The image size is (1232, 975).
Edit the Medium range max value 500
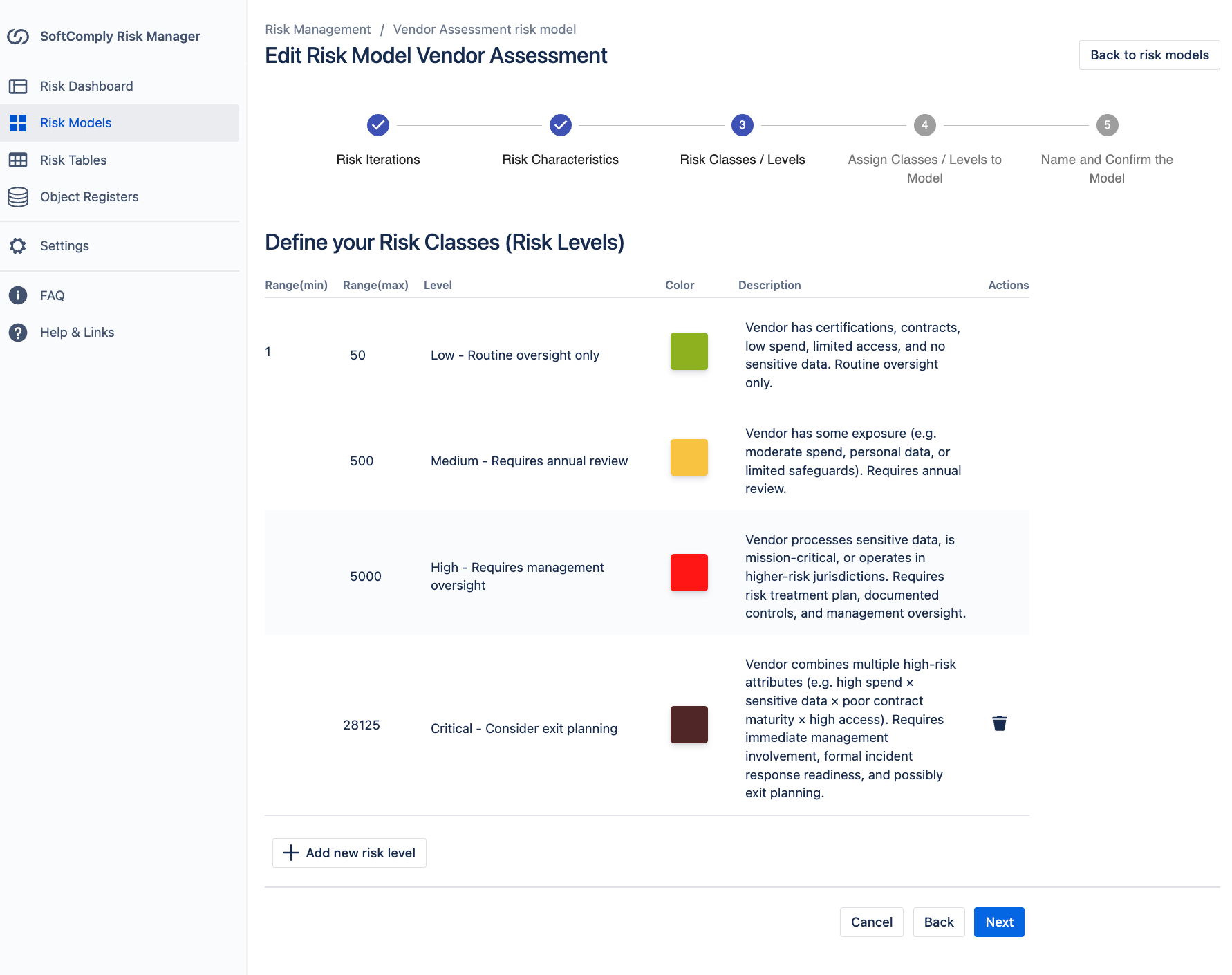click(x=362, y=461)
